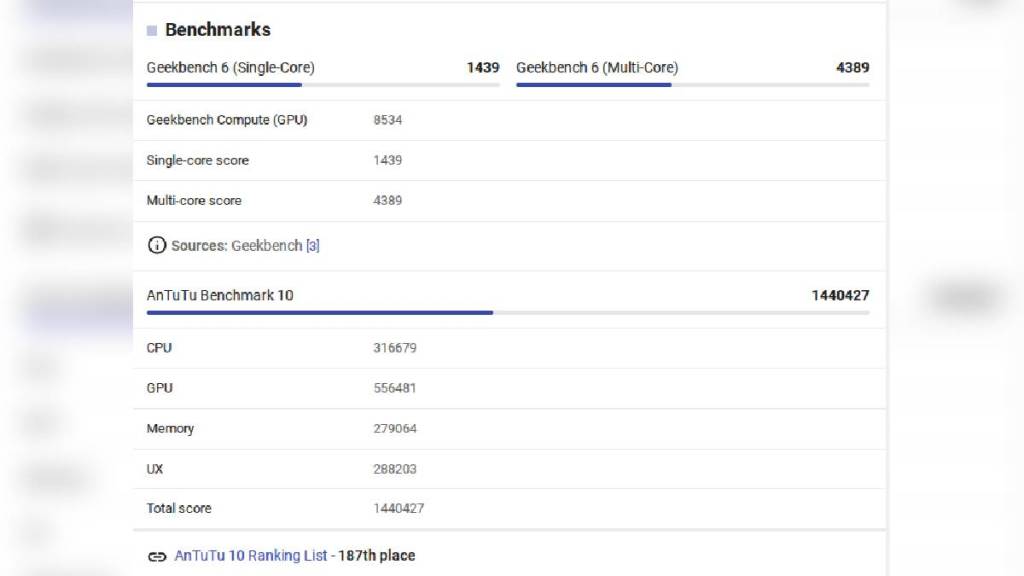Viewport: 1024px width, 576px height.
Task: Select the Geekbench 6 (Single-Core) title
Action: [x=230, y=68]
